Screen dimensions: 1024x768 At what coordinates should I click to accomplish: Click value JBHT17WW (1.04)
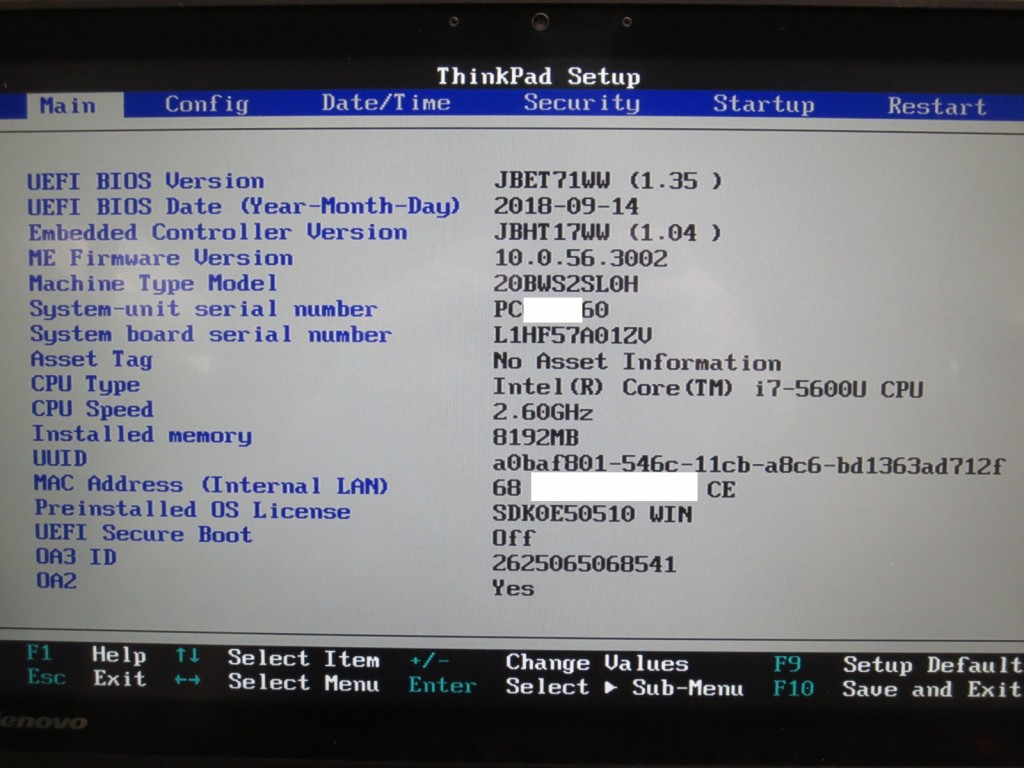(x=607, y=232)
